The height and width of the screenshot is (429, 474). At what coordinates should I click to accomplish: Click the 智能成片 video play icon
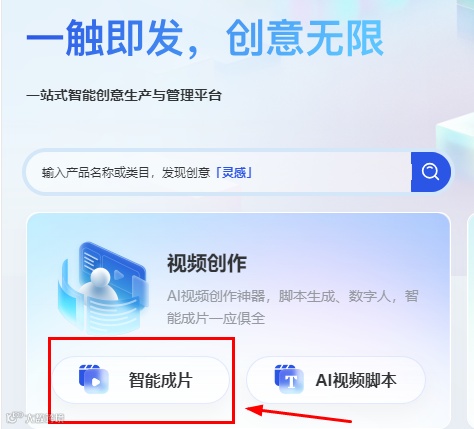click(94, 379)
